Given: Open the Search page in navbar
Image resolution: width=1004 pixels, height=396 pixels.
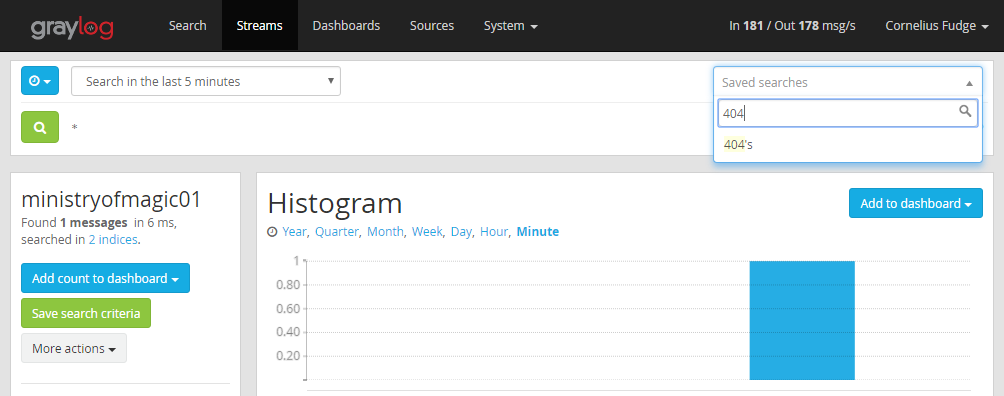Looking at the screenshot, I should tap(188, 26).
